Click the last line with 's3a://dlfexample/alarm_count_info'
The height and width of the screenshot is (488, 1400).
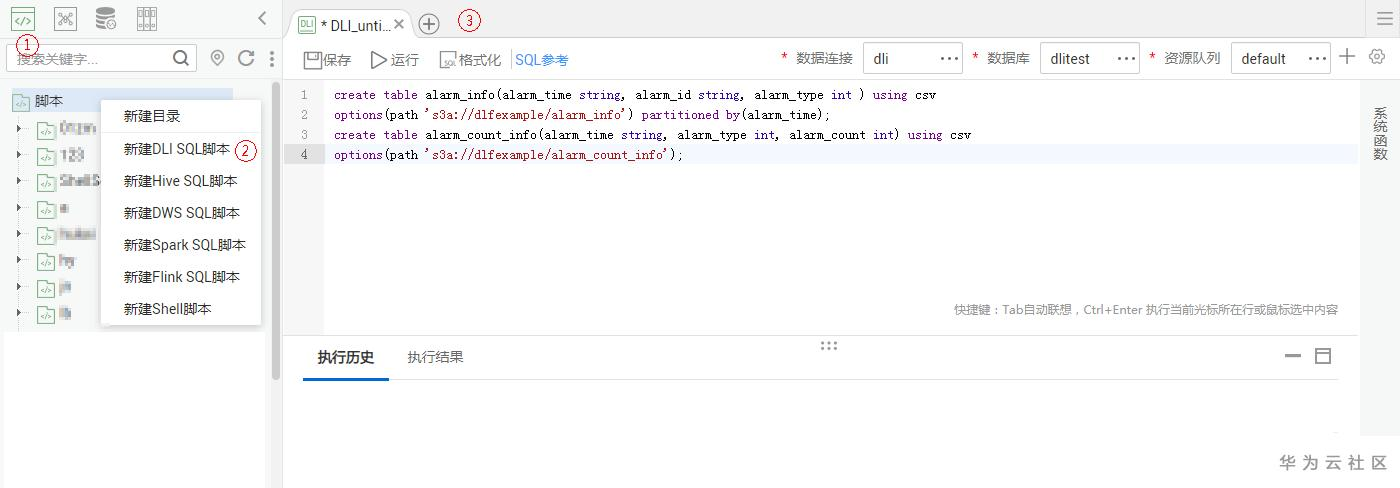[x=508, y=155]
